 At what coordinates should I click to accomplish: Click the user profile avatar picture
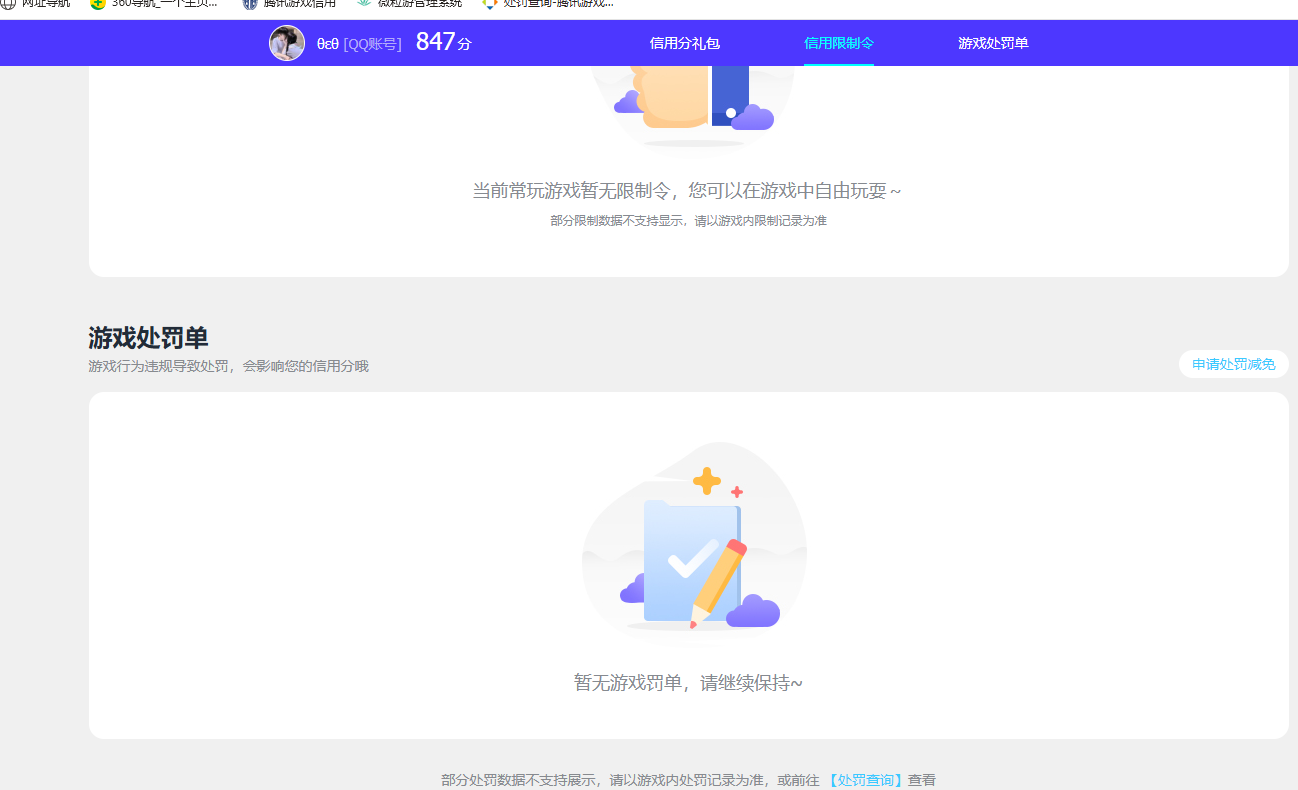(287, 43)
